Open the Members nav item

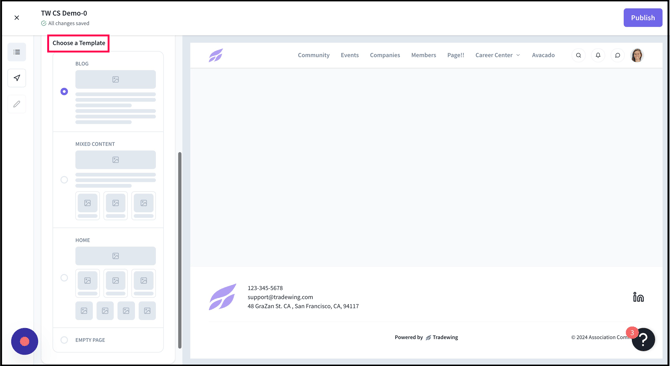423,55
